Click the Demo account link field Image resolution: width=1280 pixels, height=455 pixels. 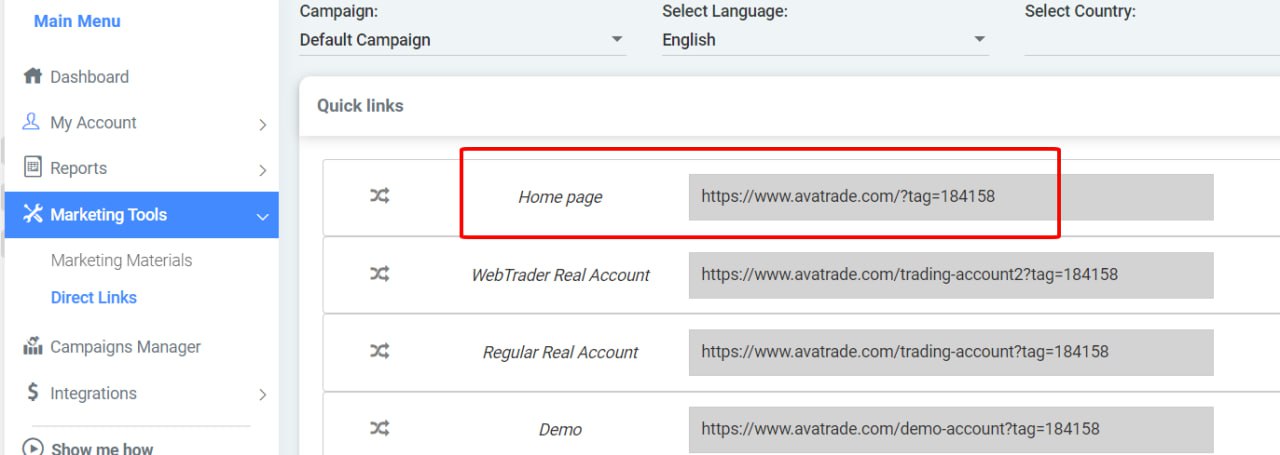[x=950, y=429]
